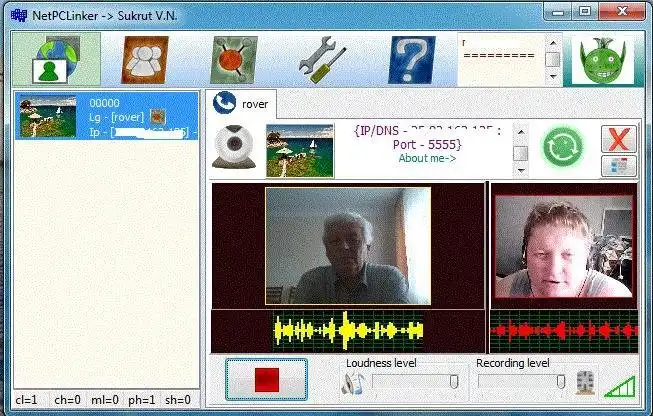Click the cl=1 status bar entry
Viewport: 653px width, 416px height.
27,400
